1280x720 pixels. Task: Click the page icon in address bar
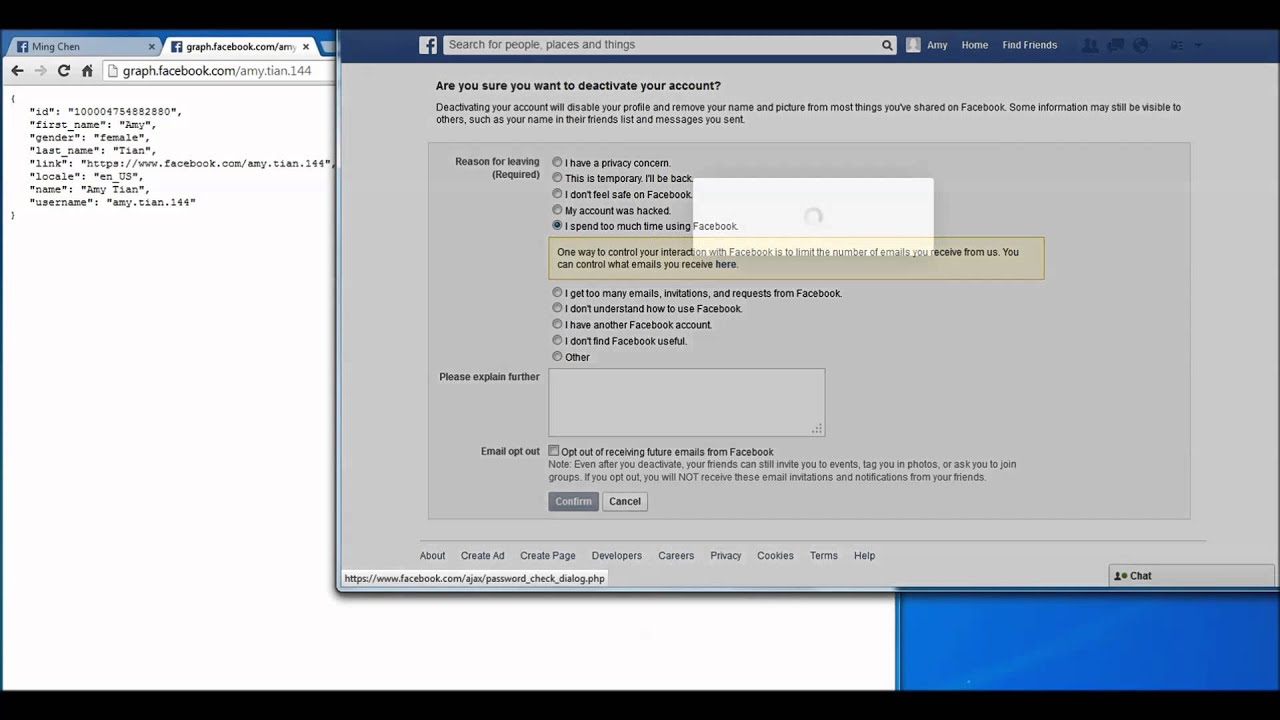point(113,71)
